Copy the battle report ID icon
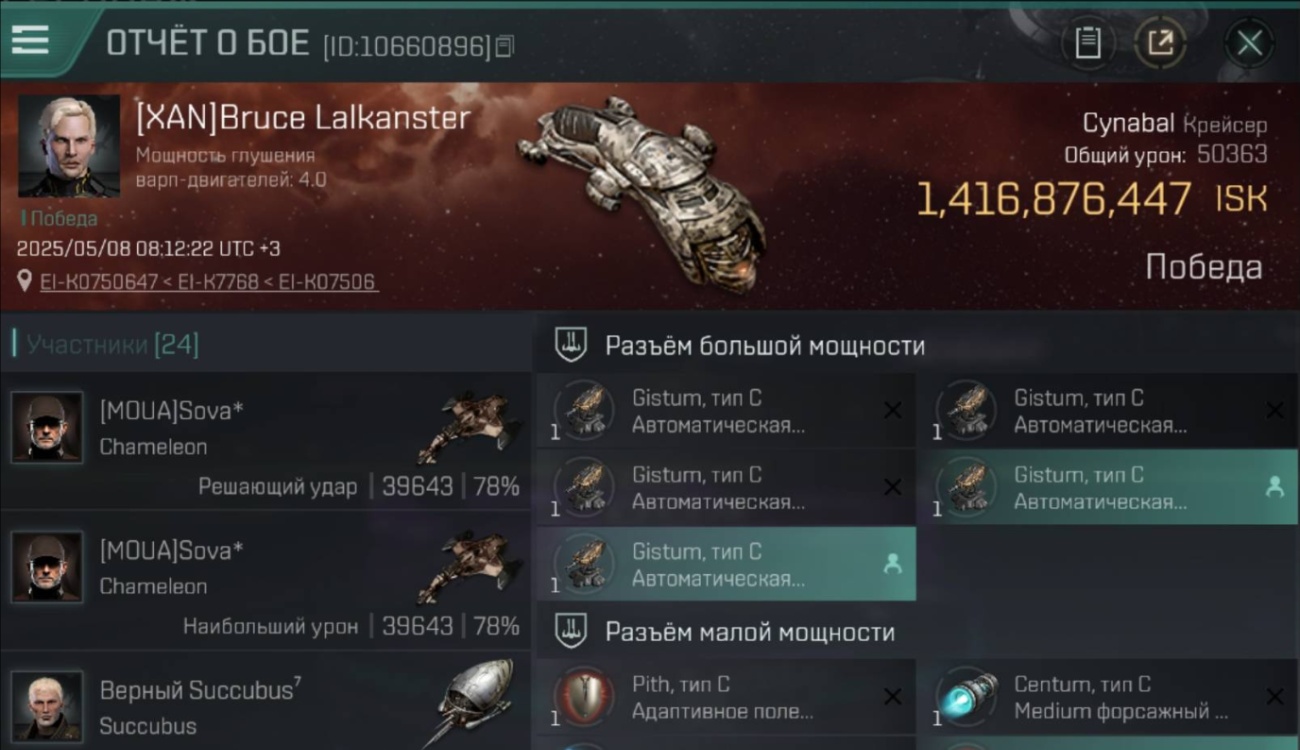1300x750 pixels. [505, 45]
